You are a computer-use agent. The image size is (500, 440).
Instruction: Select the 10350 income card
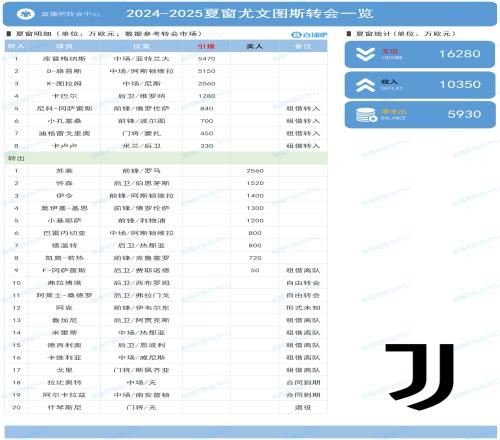tap(420, 85)
